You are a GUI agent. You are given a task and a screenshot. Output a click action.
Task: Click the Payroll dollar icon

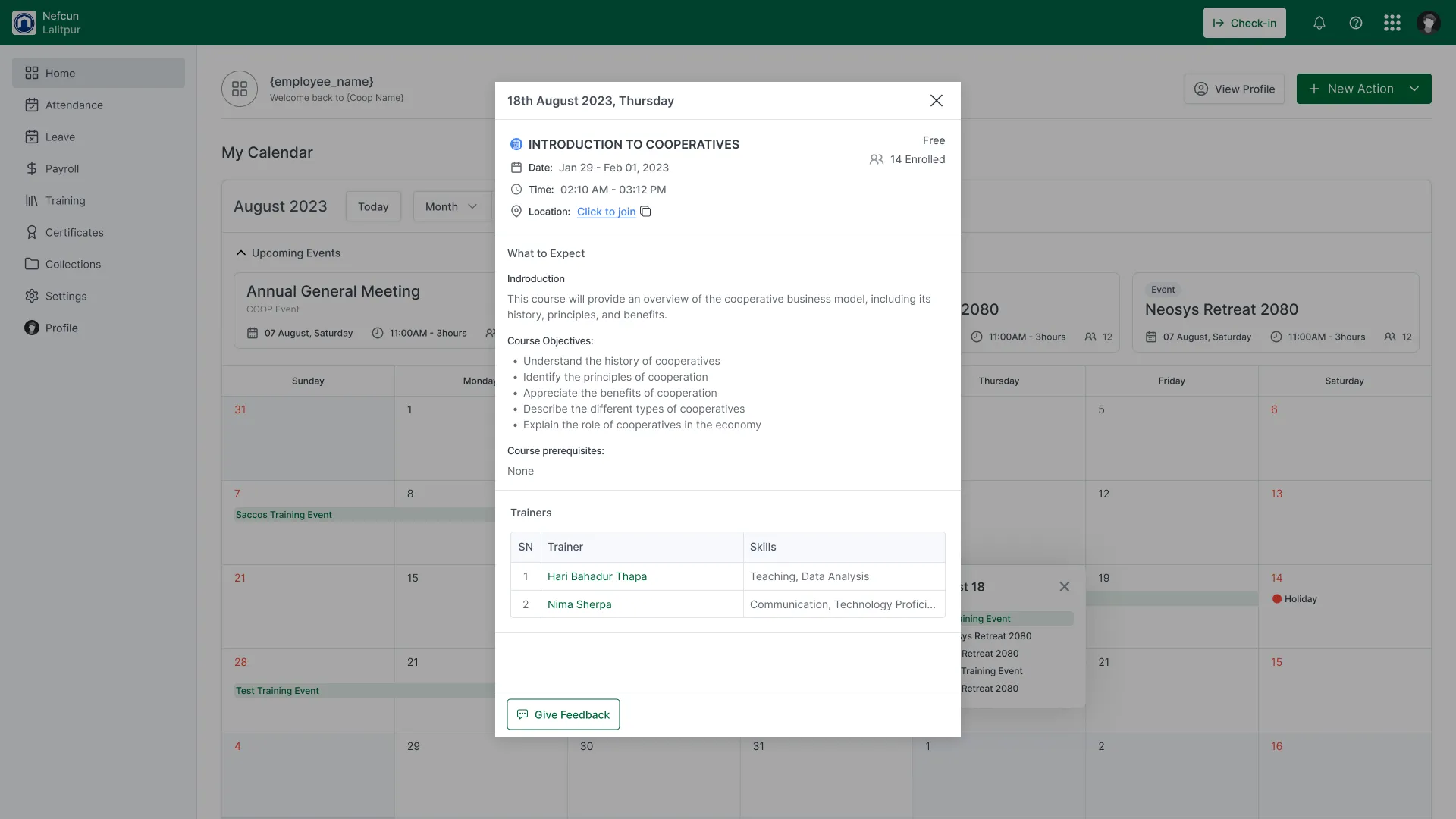[x=32, y=168]
